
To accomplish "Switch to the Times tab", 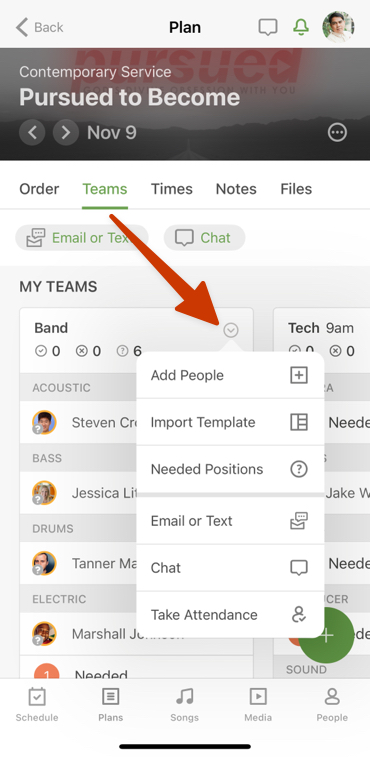I will (171, 189).
